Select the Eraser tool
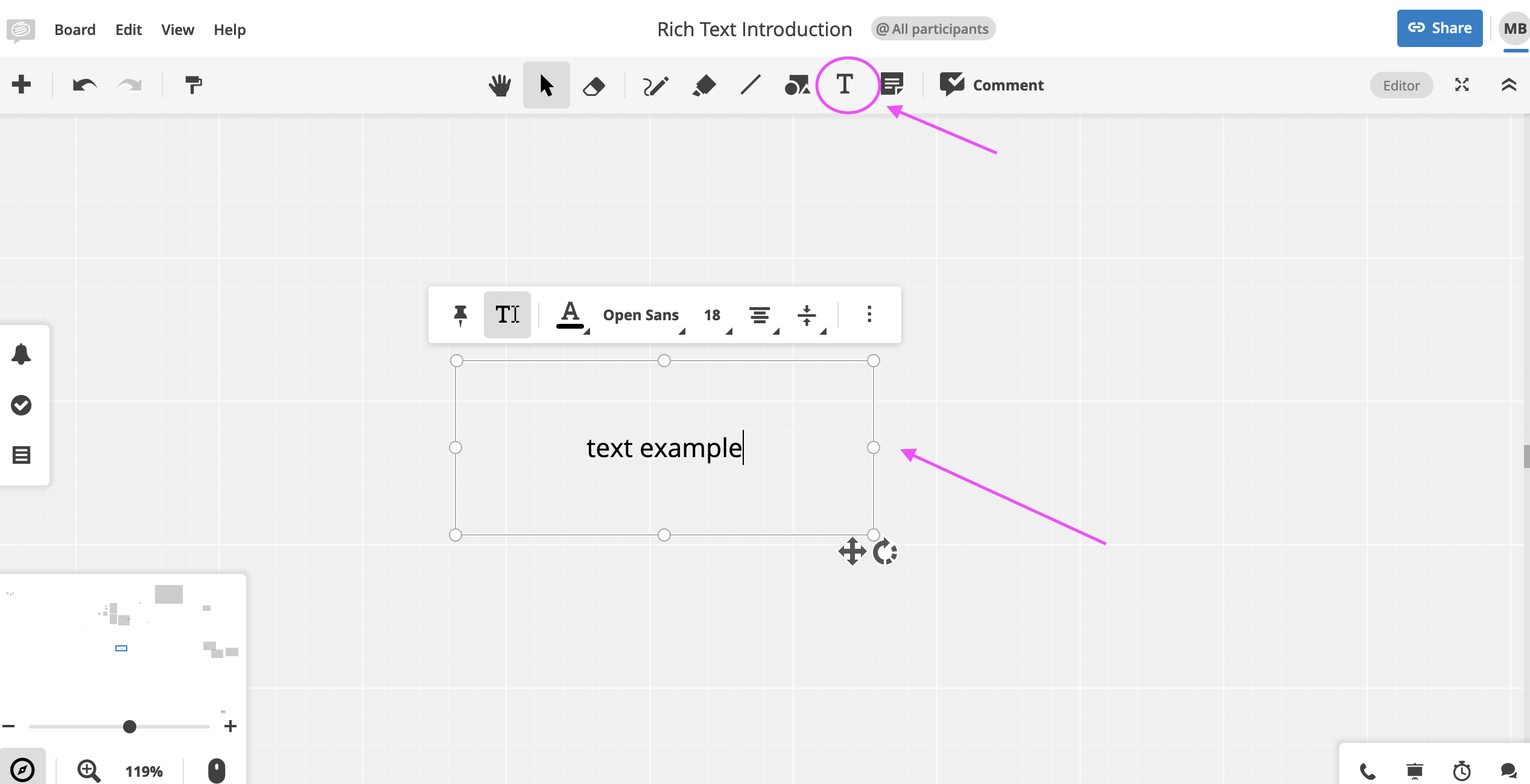 594,86
